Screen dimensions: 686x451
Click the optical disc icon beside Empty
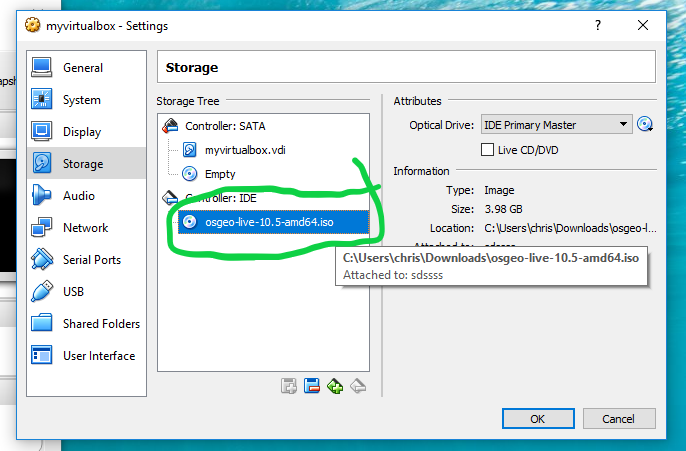189,174
